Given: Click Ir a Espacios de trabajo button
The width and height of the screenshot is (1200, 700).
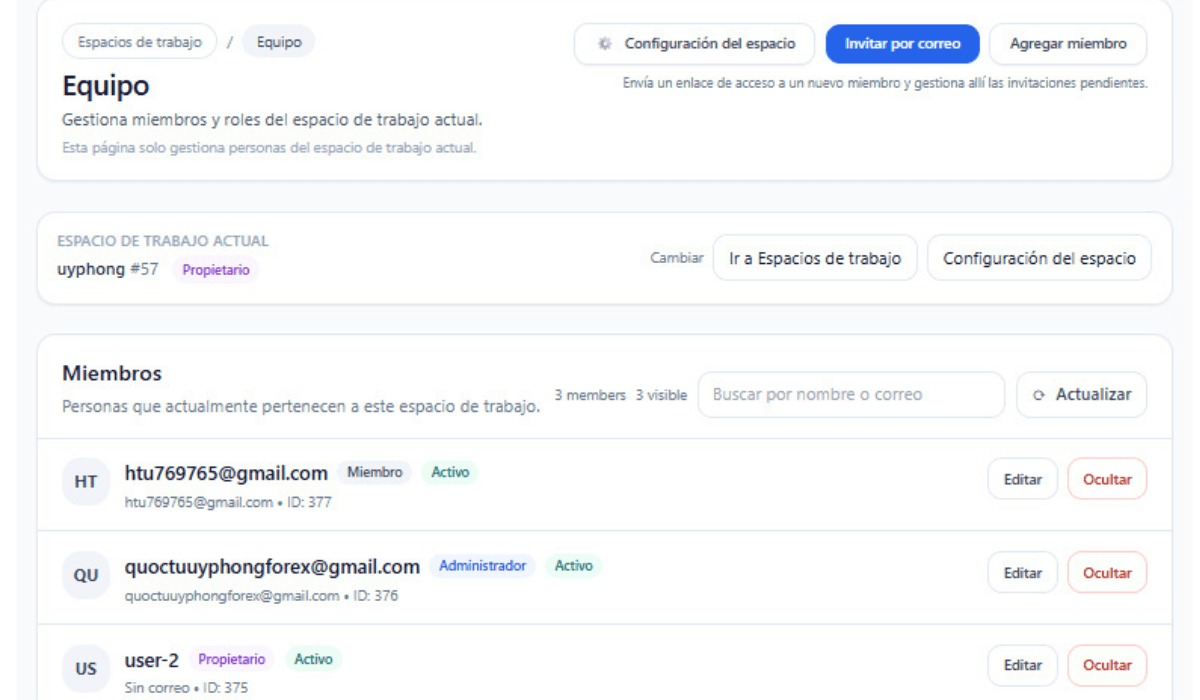Looking at the screenshot, I should 815,258.
